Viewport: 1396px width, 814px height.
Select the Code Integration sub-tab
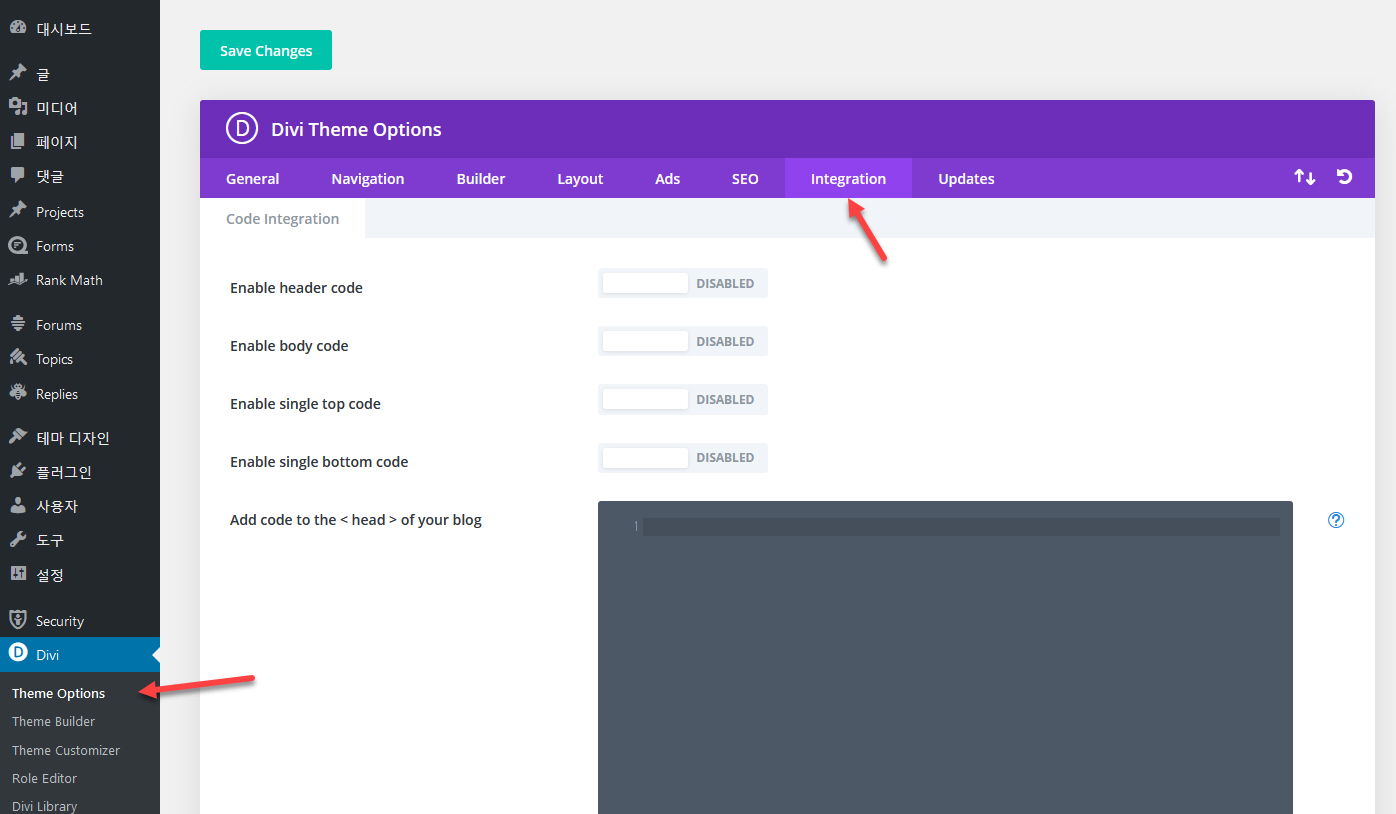[282, 218]
